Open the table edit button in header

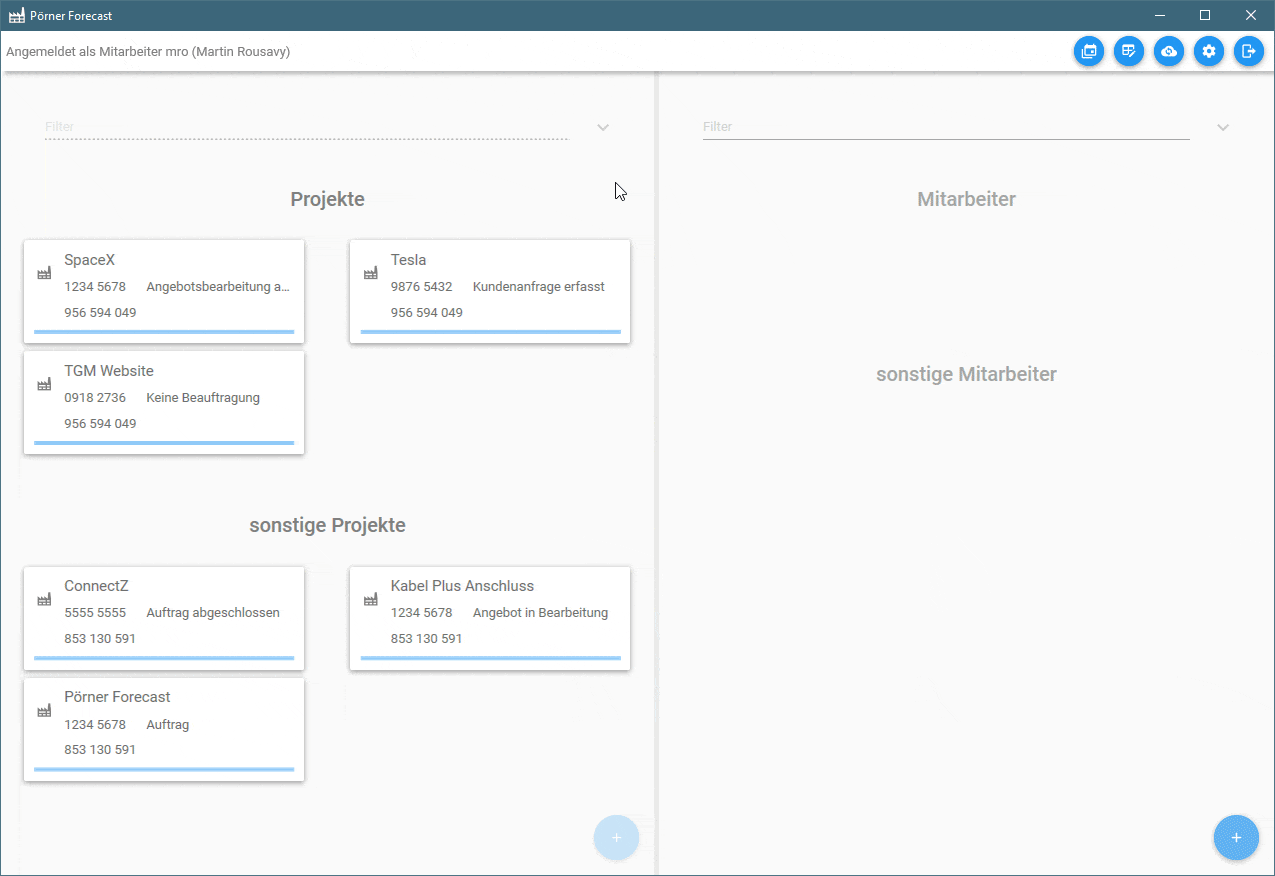[1129, 51]
